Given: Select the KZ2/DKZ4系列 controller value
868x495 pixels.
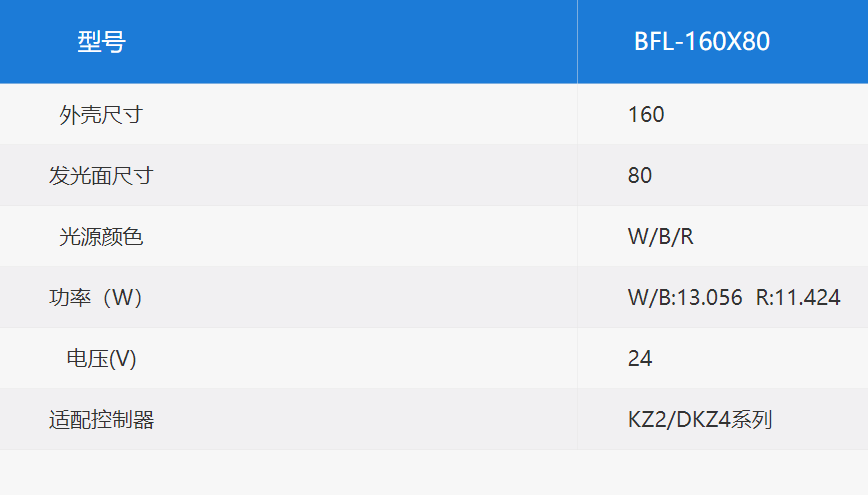Looking at the screenshot, I should pos(700,419).
